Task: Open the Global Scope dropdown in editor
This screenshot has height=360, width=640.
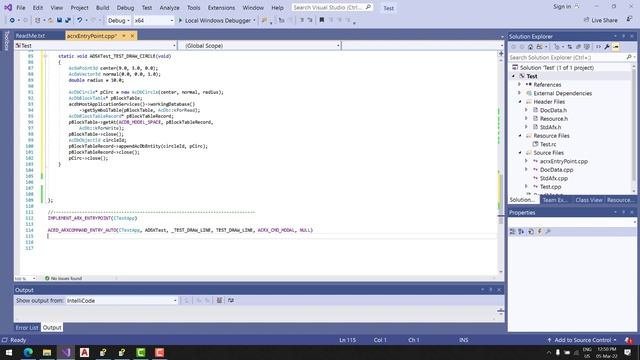Action: click(x=261, y=46)
